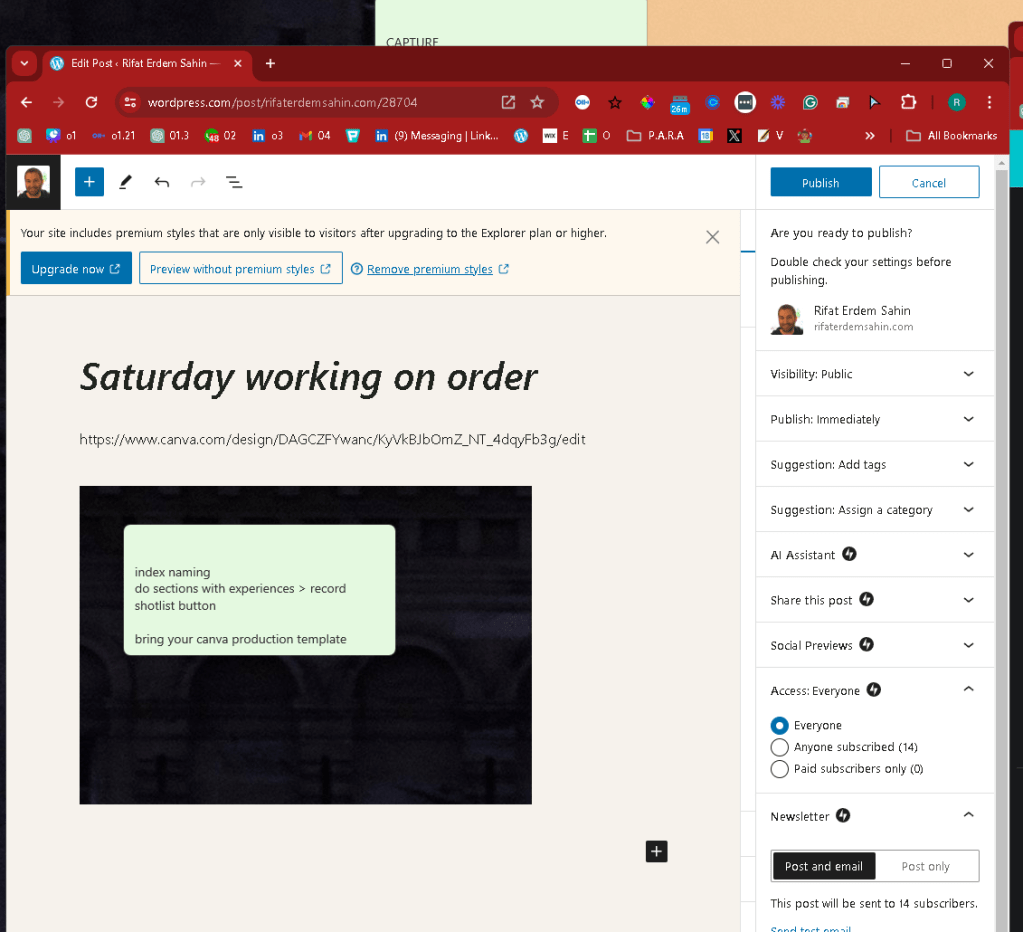Open the P.A.R.A bookmarks folder

[x=655, y=136]
